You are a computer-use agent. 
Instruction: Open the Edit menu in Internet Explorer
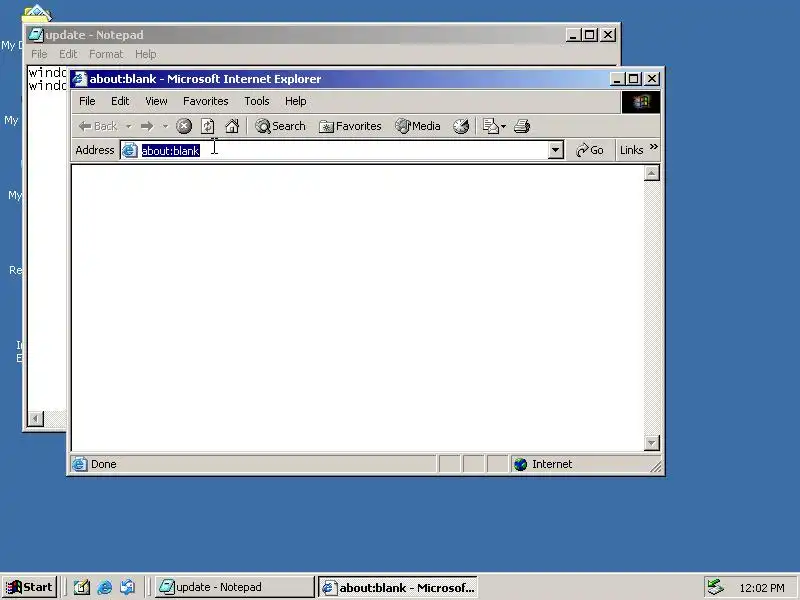pyautogui.click(x=120, y=101)
